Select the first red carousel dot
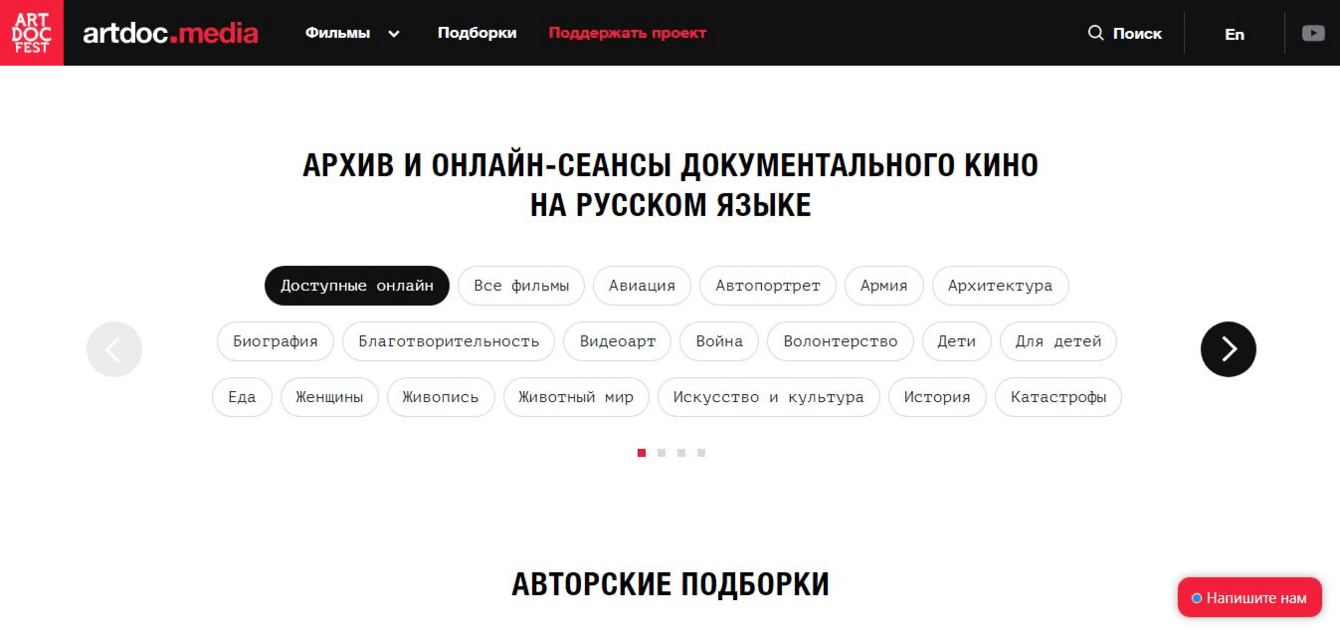The image size is (1340, 635). coord(642,453)
